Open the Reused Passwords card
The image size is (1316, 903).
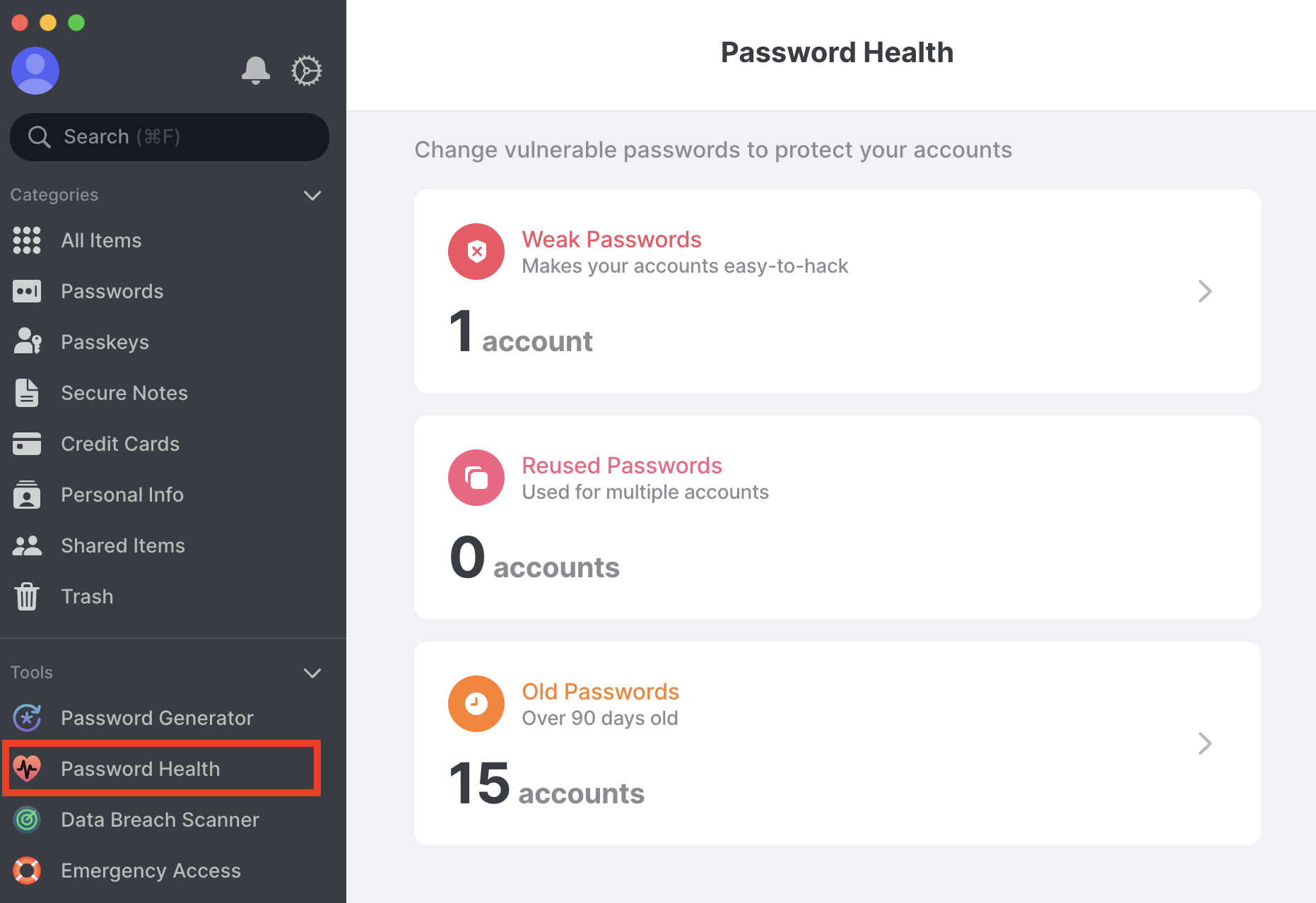click(x=838, y=517)
